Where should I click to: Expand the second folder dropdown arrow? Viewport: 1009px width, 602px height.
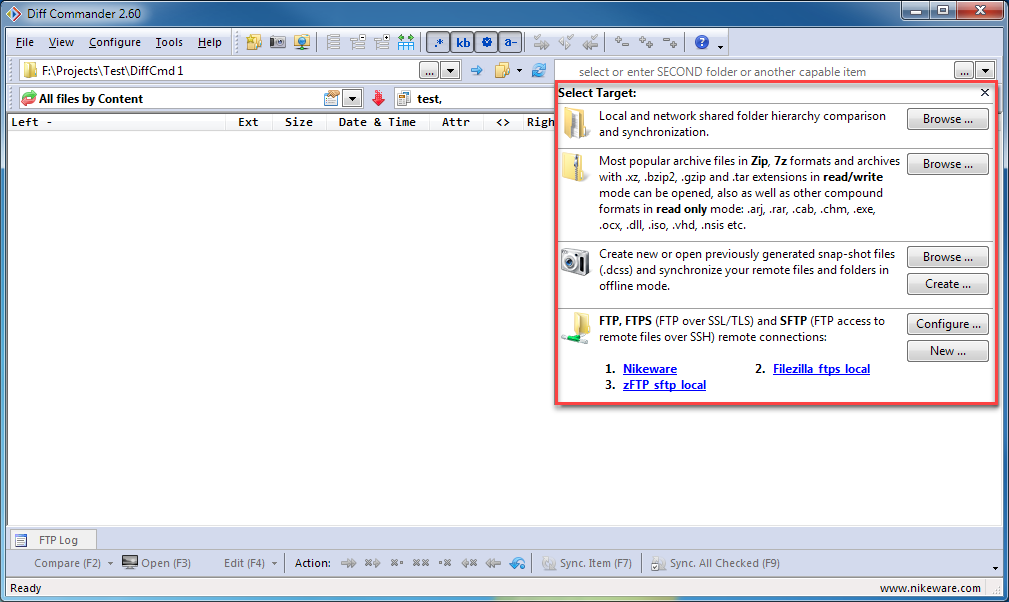tap(986, 71)
